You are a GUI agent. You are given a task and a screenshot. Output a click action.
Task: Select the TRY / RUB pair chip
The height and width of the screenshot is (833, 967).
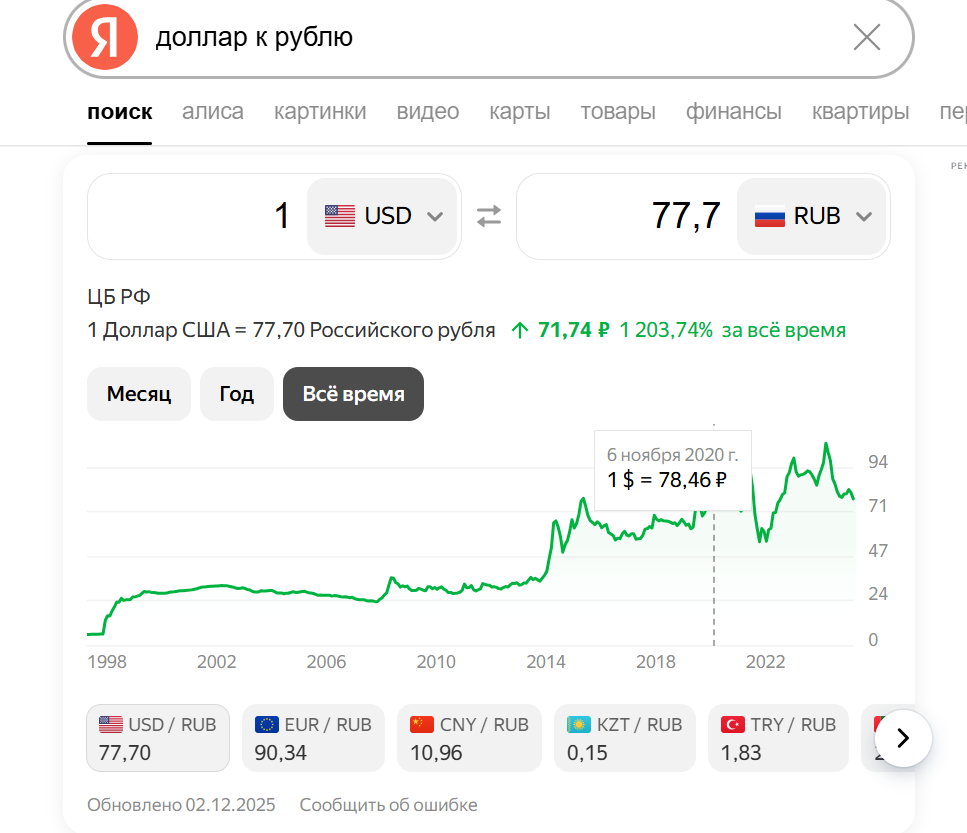[778, 738]
